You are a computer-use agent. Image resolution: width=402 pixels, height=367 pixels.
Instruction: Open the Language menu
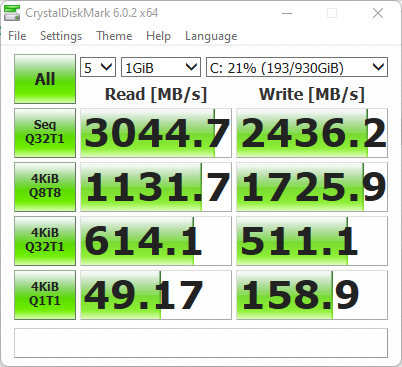pos(211,36)
